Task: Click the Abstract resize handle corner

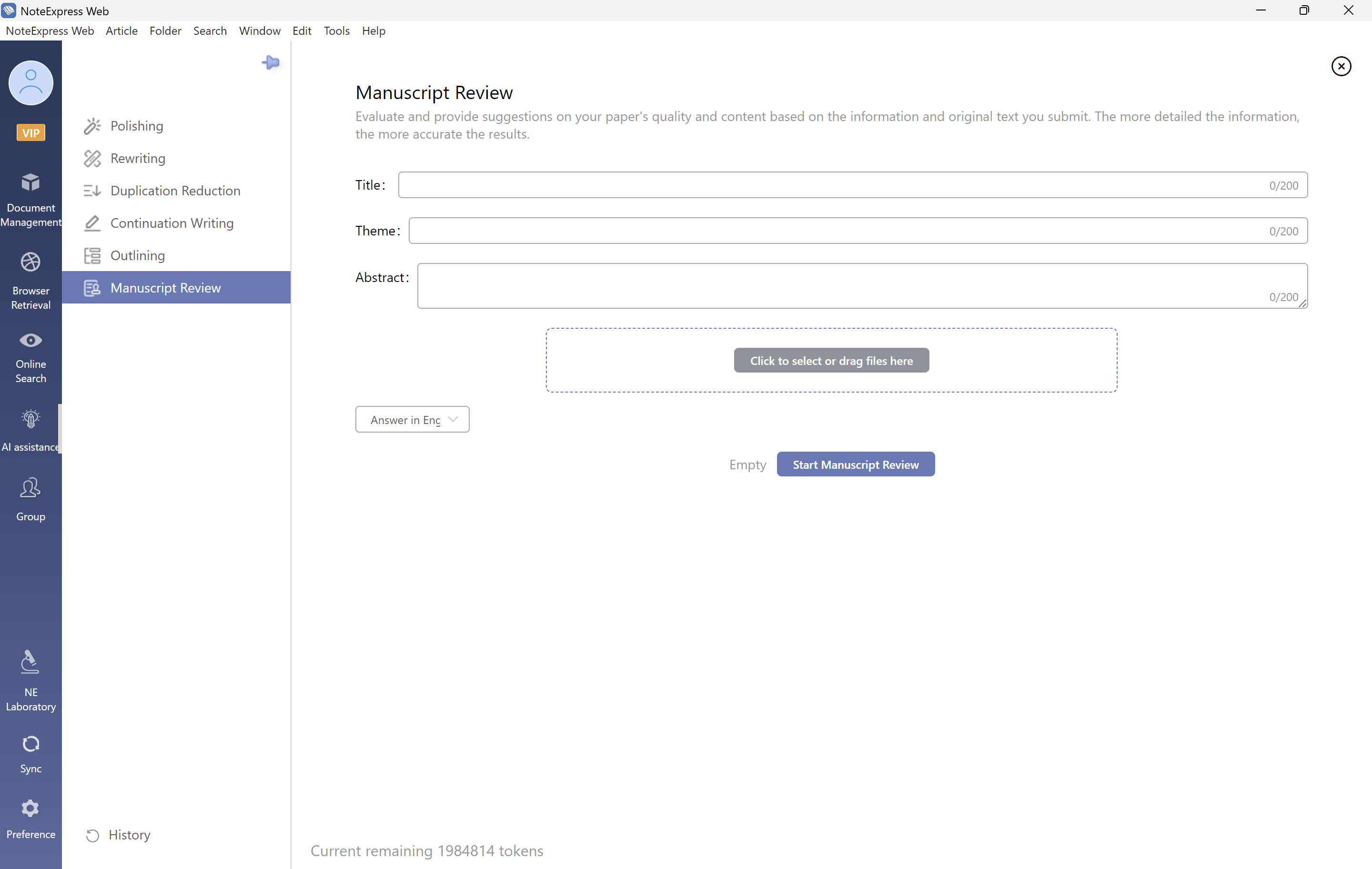Action: tap(1302, 304)
